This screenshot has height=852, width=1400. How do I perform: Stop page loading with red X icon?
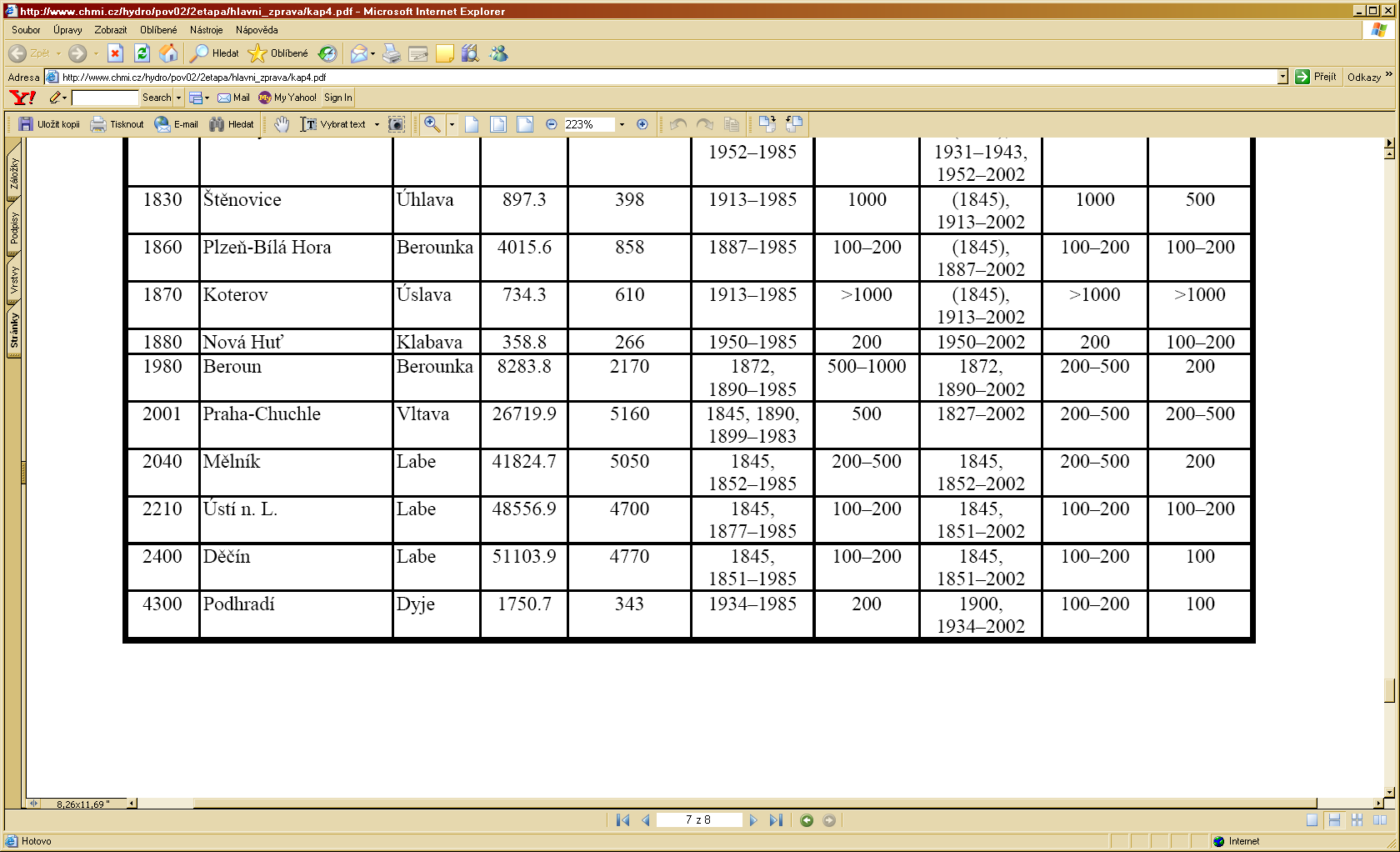116,53
